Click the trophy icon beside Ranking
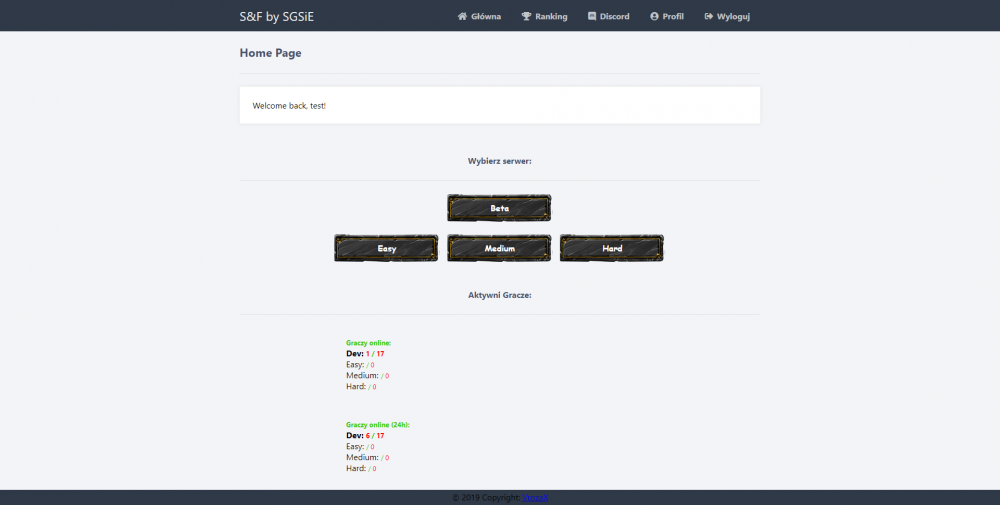This screenshot has width=1000, height=505. [x=526, y=17]
